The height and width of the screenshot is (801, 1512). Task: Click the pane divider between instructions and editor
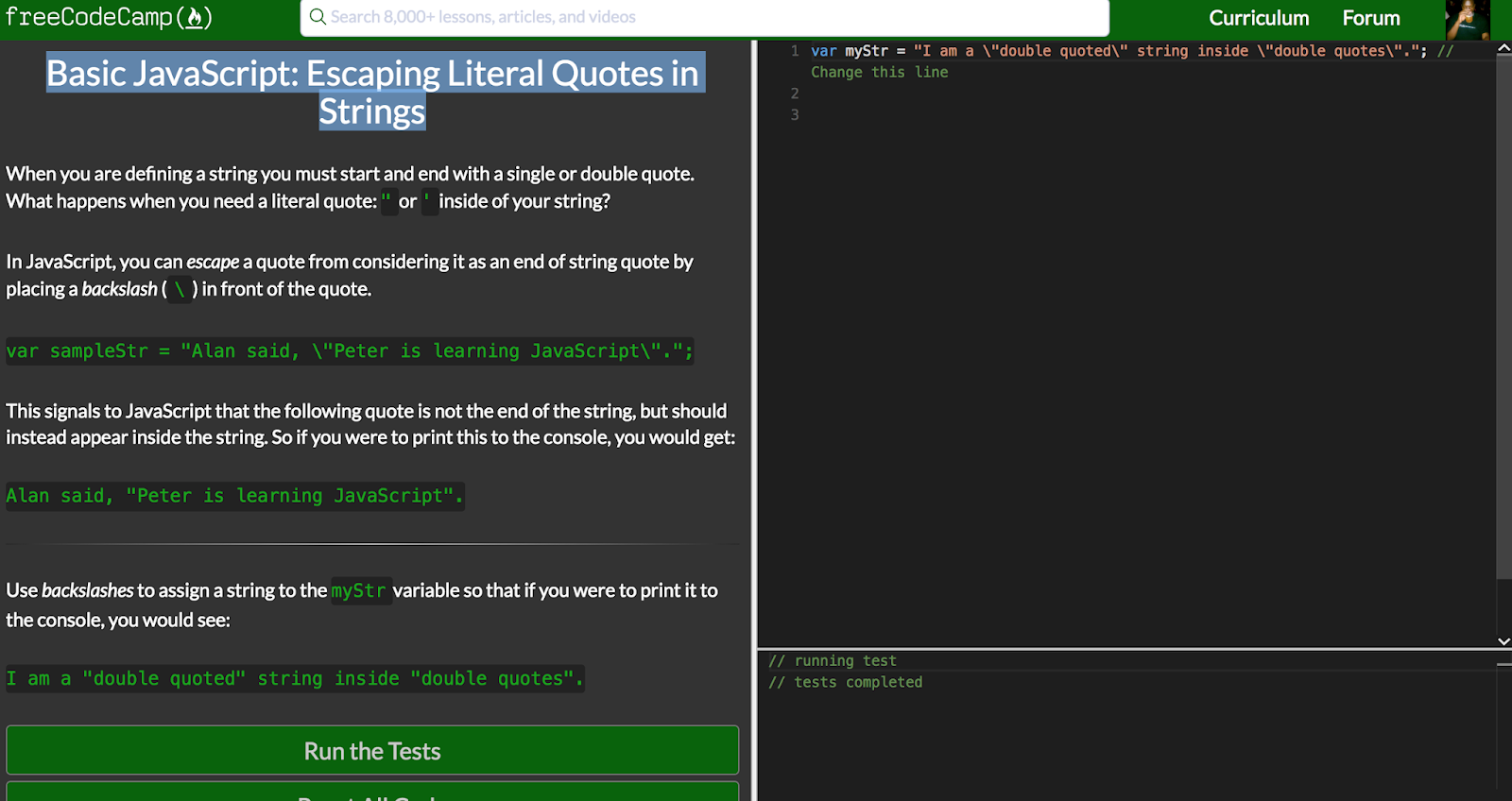coord(754,420)
